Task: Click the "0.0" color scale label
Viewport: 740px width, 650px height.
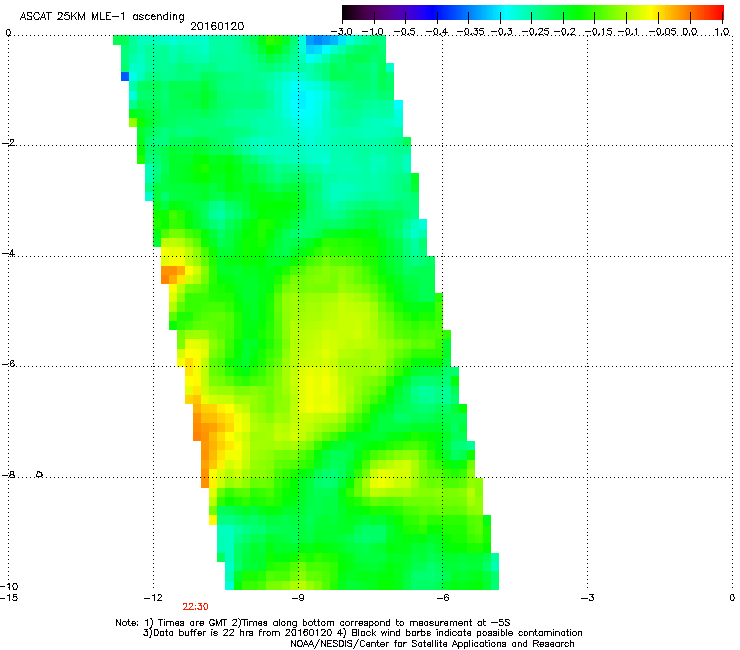Action: [x=690, y=32]
